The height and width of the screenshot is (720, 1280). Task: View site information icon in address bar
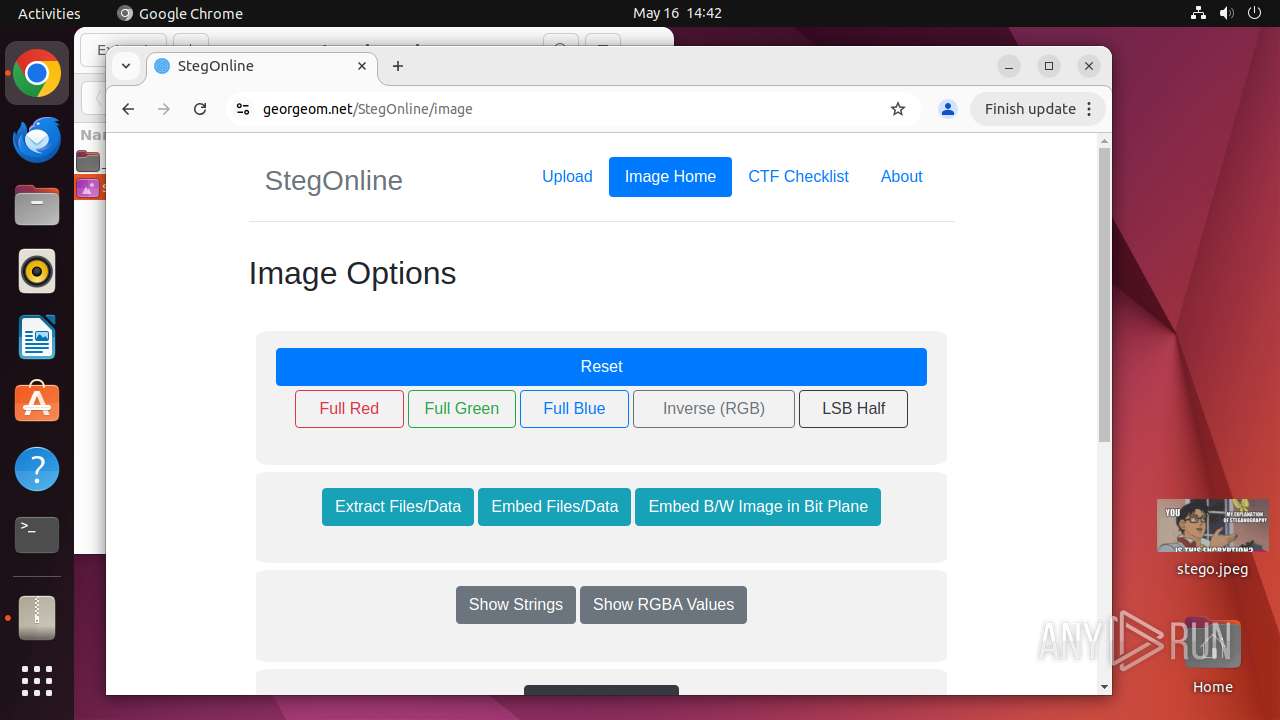[x=242, y=109]
